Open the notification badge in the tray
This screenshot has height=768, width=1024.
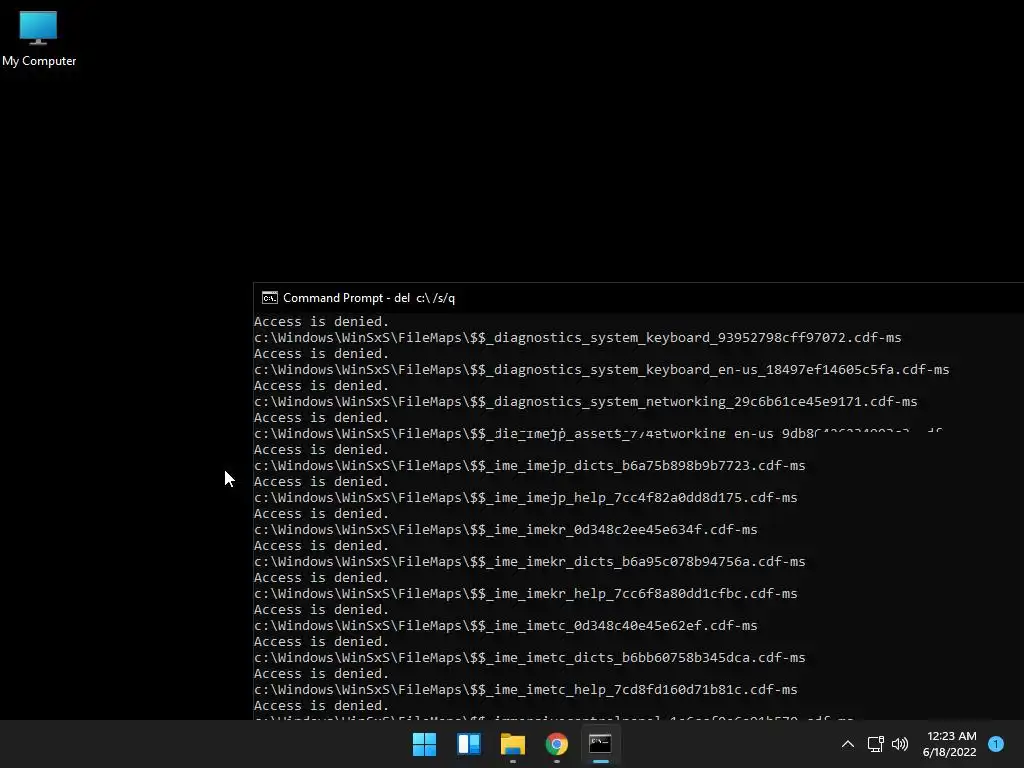point(996,744)
